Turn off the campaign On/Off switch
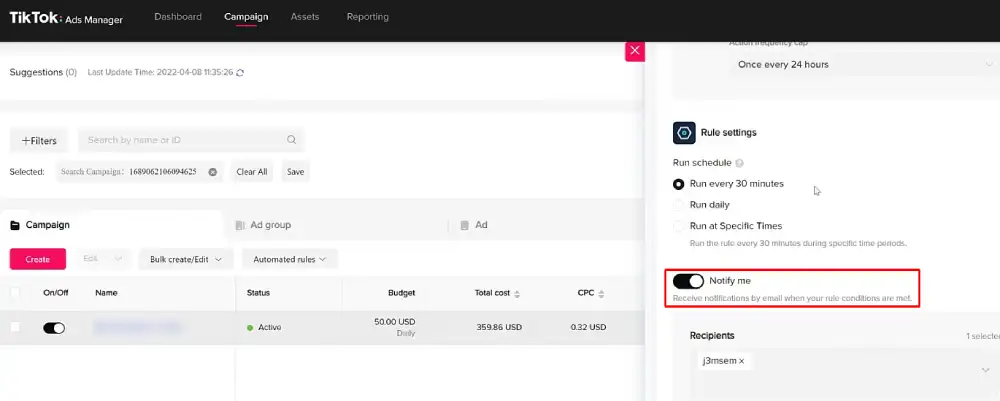The image size is (1000, 401). [54, 328]
